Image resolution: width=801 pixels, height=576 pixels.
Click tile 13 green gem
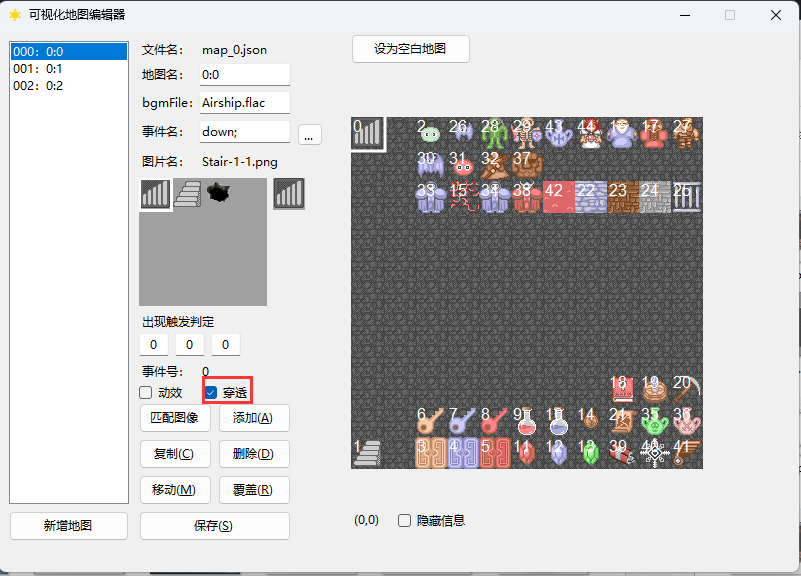591,453
